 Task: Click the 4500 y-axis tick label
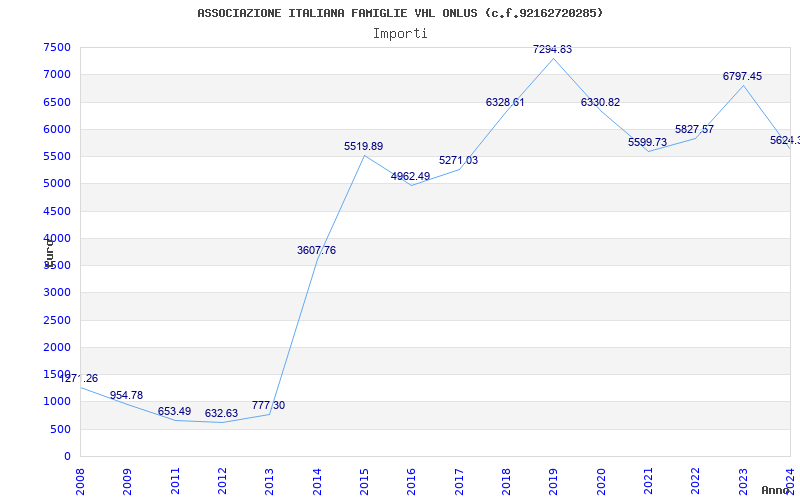tap(57, 211)
